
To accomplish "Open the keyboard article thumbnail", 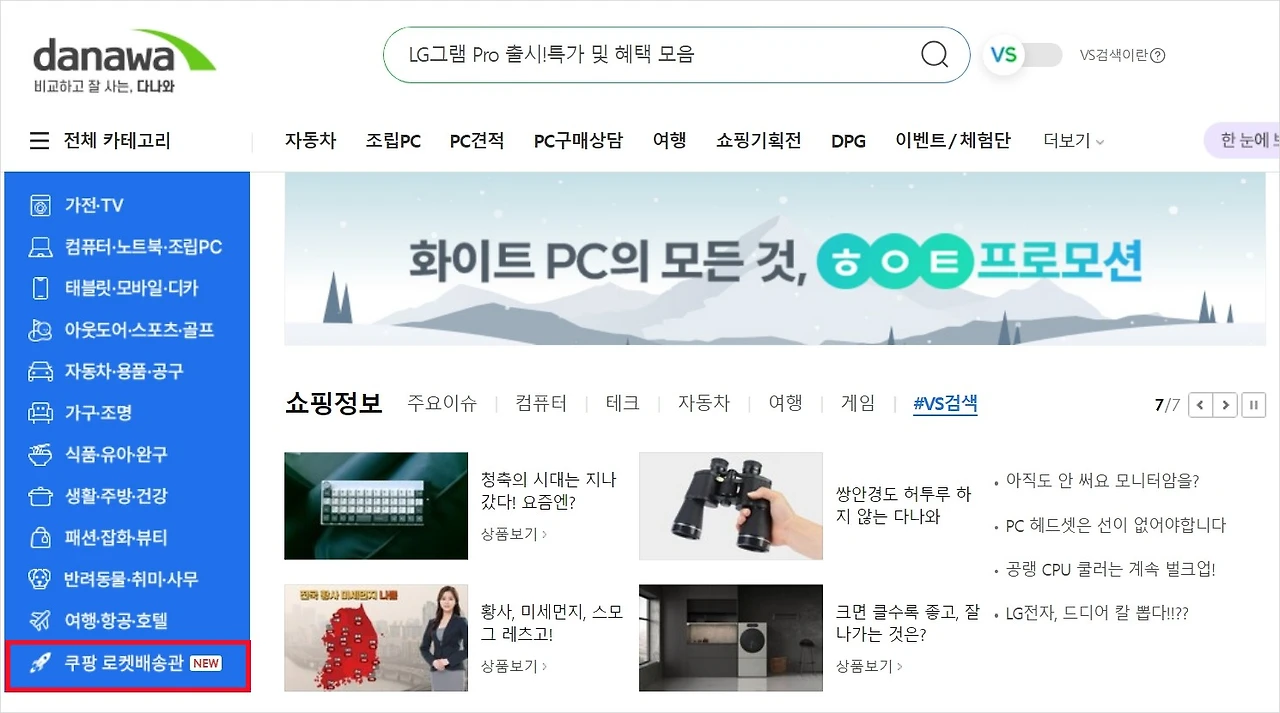I will [376, 506].
